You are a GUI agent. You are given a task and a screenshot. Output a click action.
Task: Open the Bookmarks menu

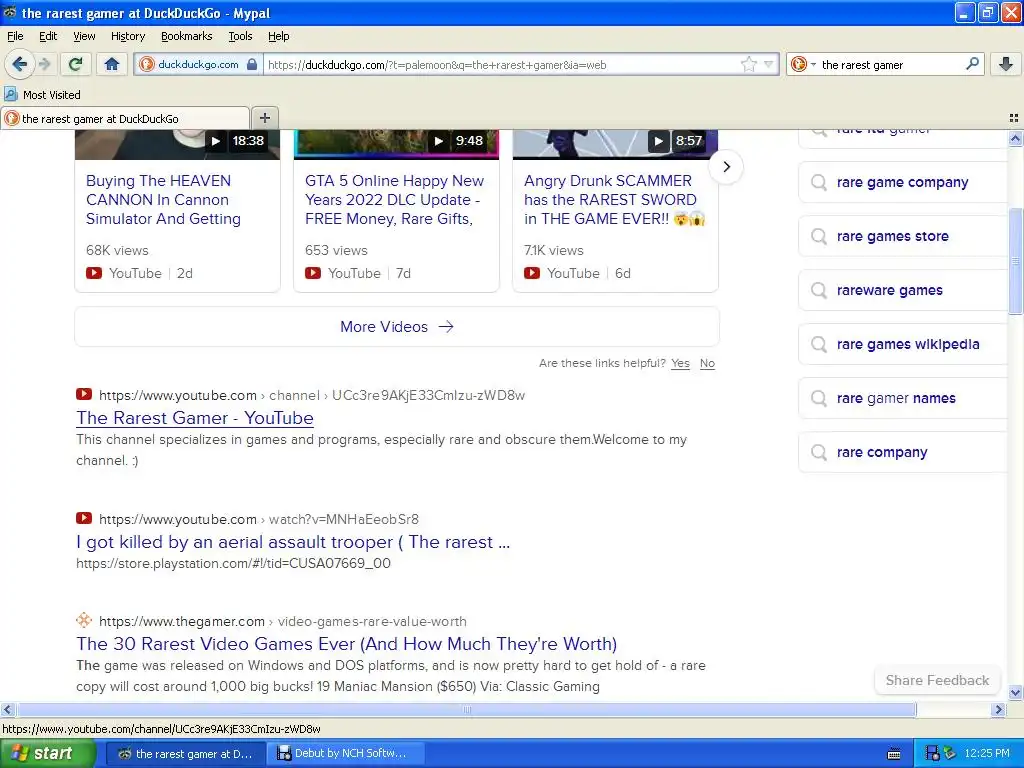click(x=187, y=36)
